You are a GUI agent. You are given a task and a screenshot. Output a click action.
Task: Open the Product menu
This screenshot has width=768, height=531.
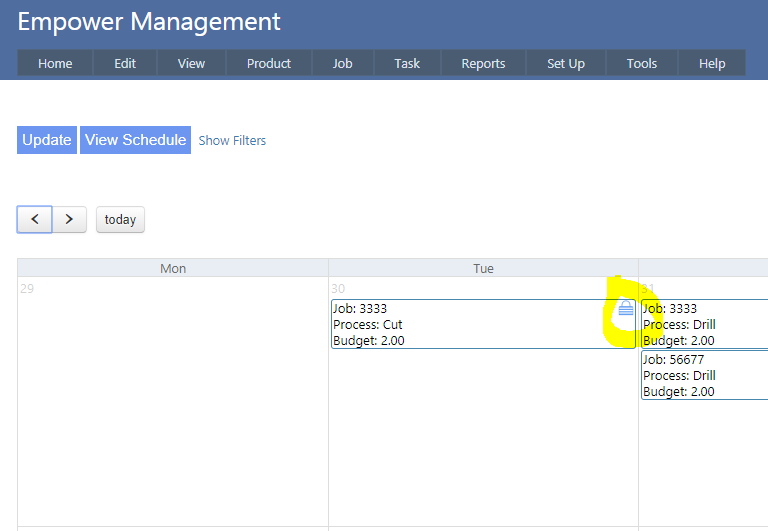point(269,63)
